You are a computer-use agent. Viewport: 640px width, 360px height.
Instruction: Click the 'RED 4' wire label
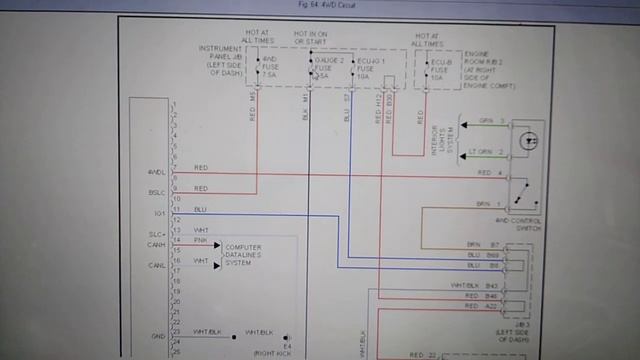489,173
